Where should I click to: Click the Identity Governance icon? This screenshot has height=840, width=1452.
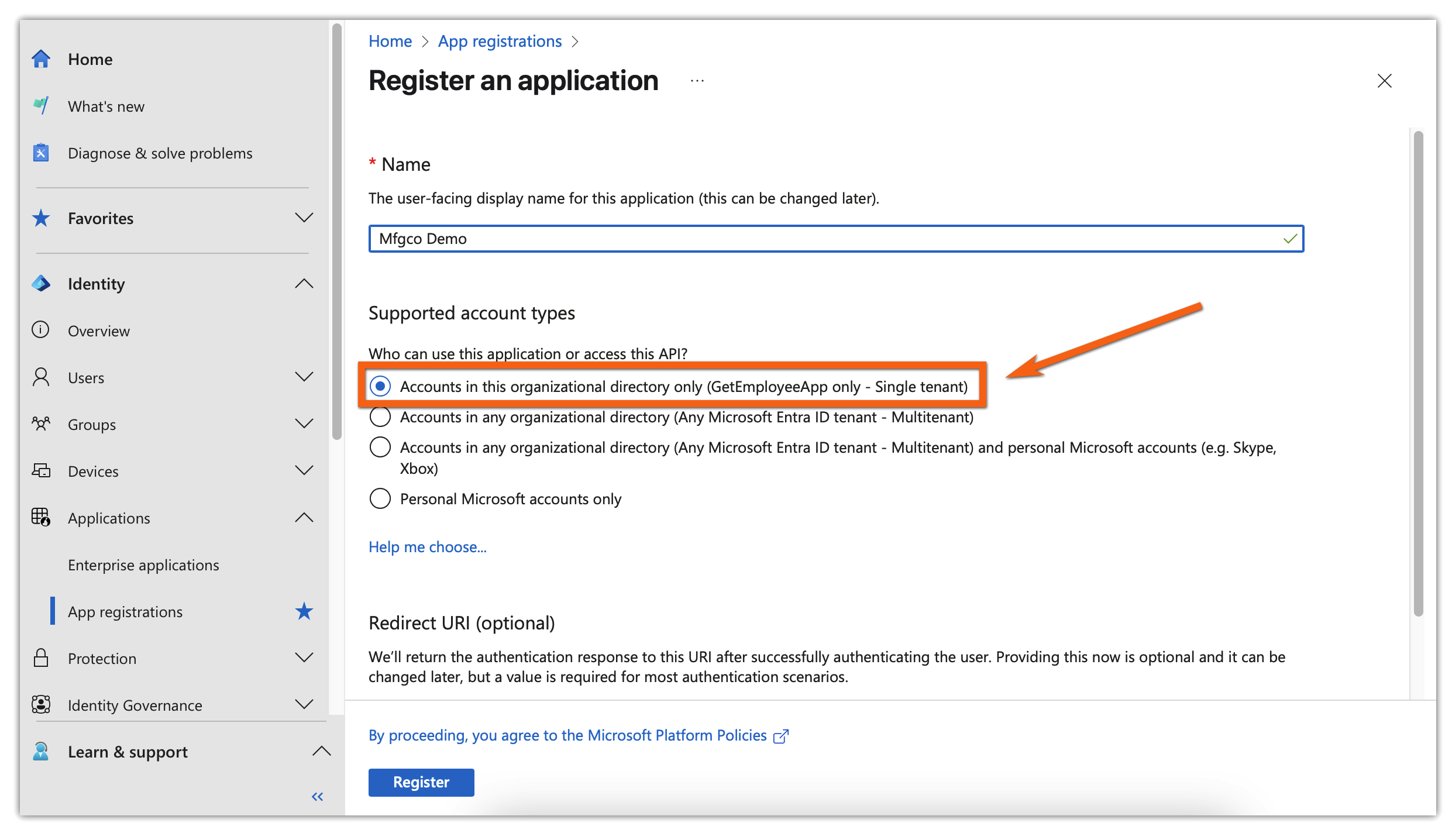(x=41, y=704)
